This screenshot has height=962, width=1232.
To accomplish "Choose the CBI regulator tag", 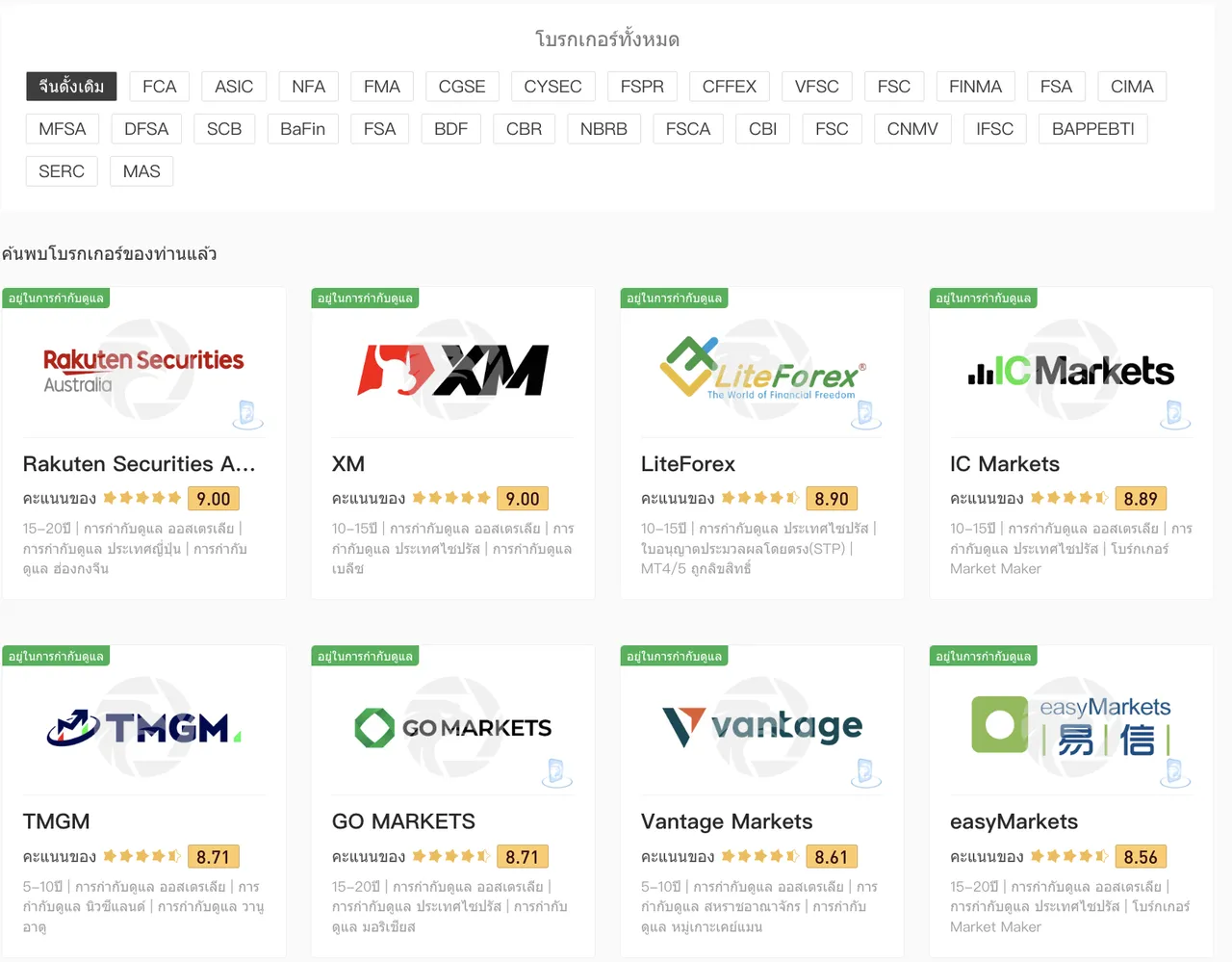I will click(763, 129).
